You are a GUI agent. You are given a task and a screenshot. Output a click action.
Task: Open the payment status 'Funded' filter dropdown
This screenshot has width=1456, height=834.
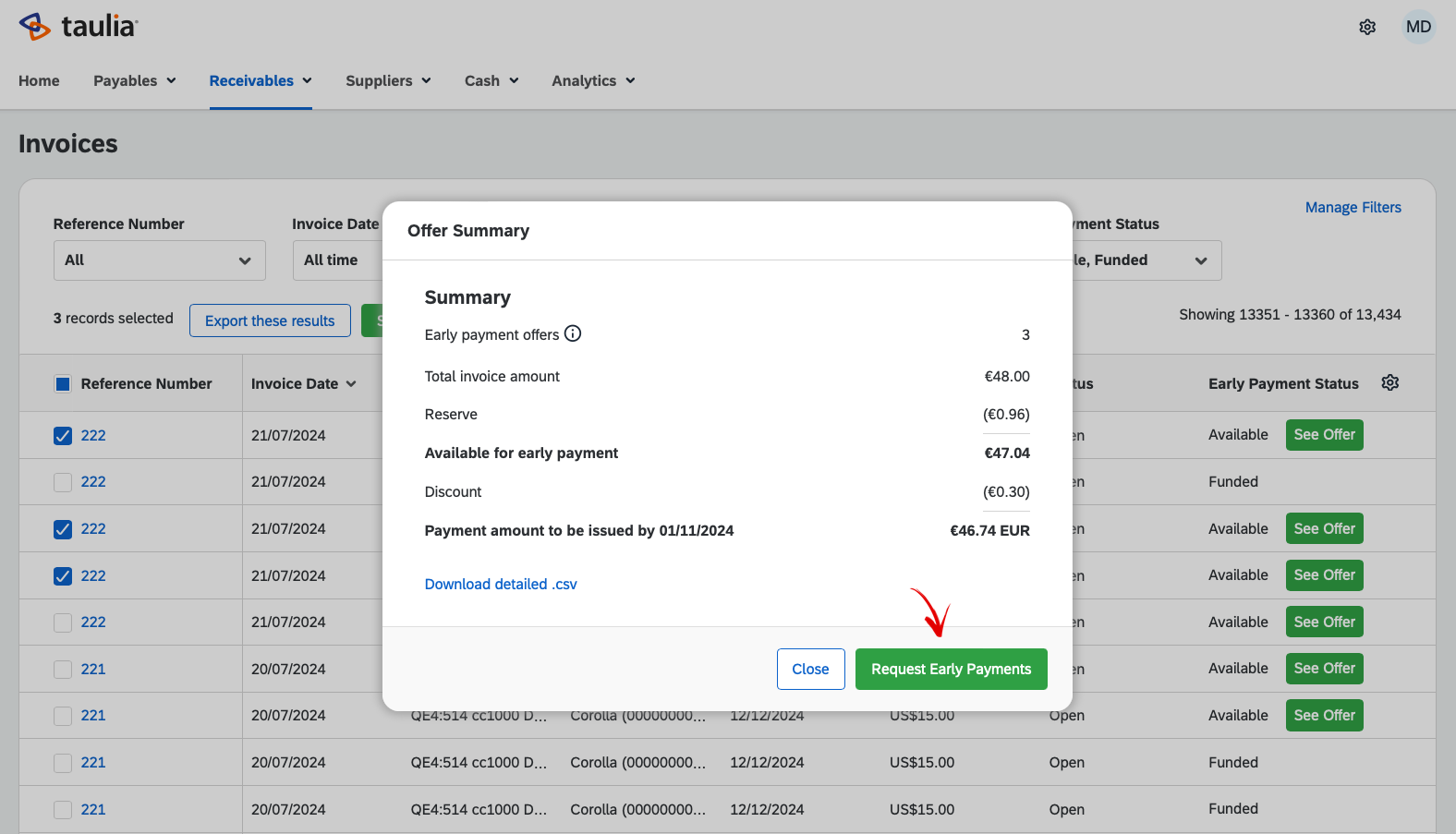(x=1147, y=260)
